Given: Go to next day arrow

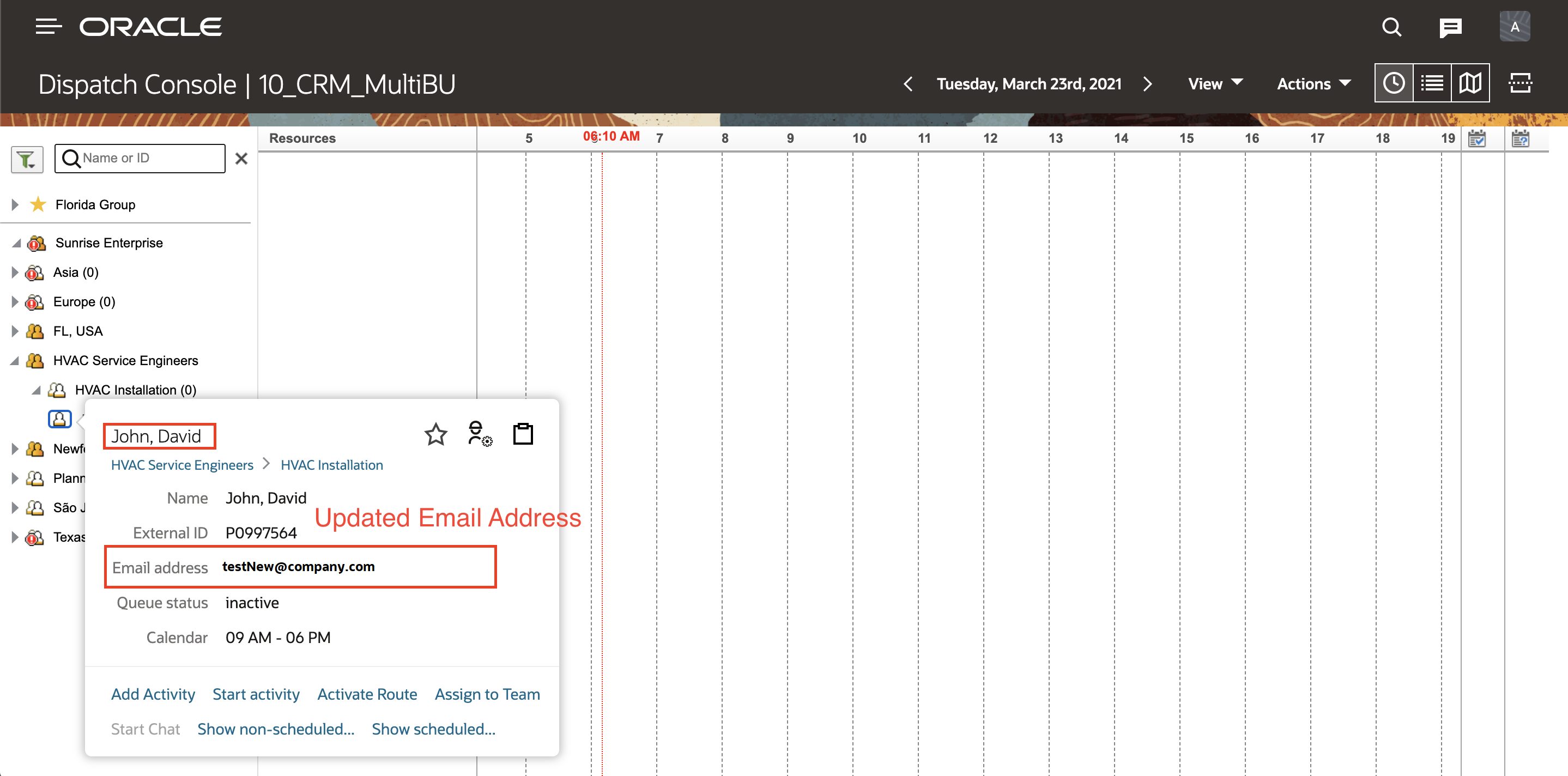Looking at the screenshot, I should pos(1147,84).
